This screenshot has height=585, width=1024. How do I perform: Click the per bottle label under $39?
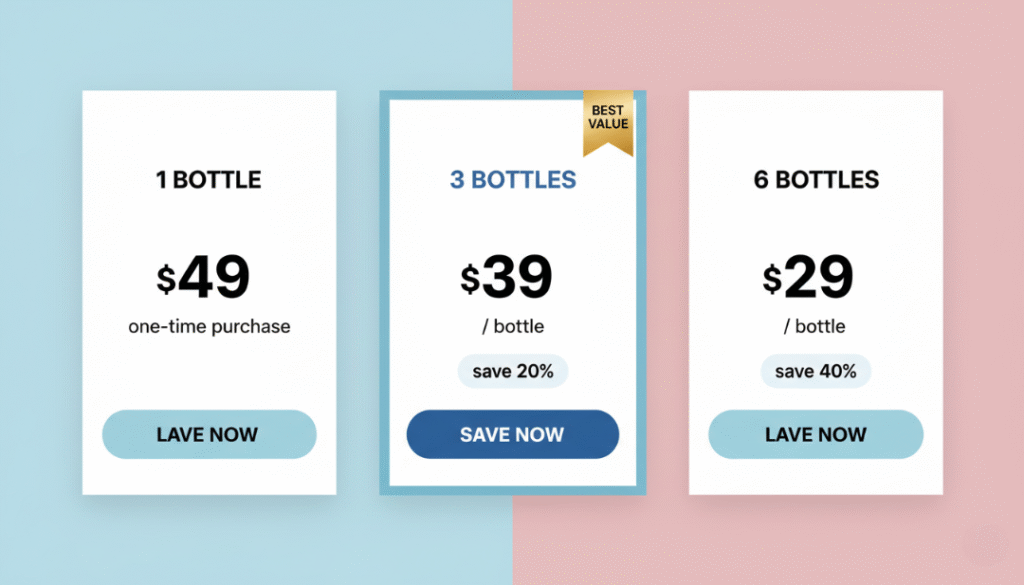tap(513, 327)
